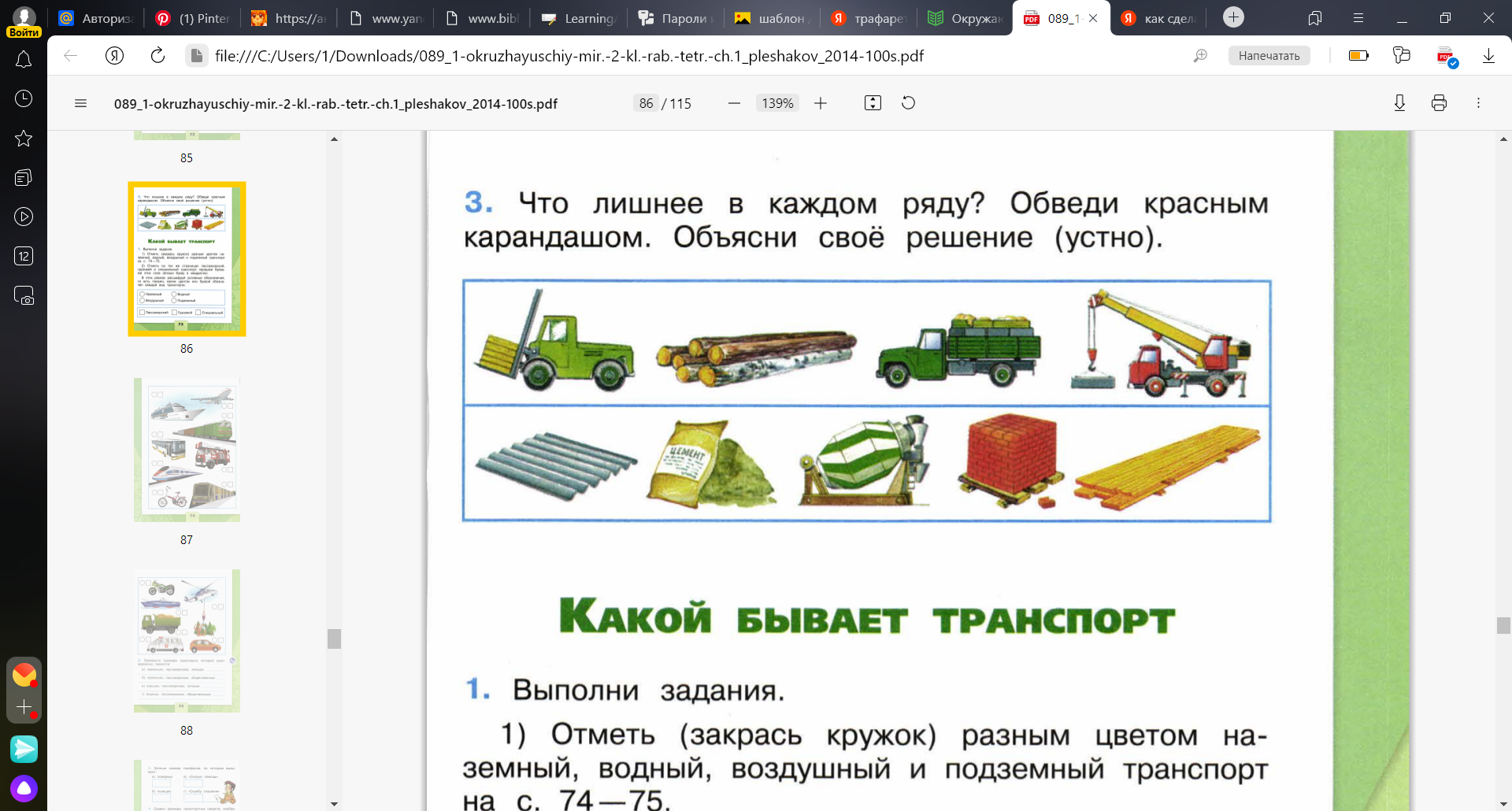The width and height of the screenshot is (1512, 811).
Task: Switch to www.yan tab
Action: pos(386,18)
